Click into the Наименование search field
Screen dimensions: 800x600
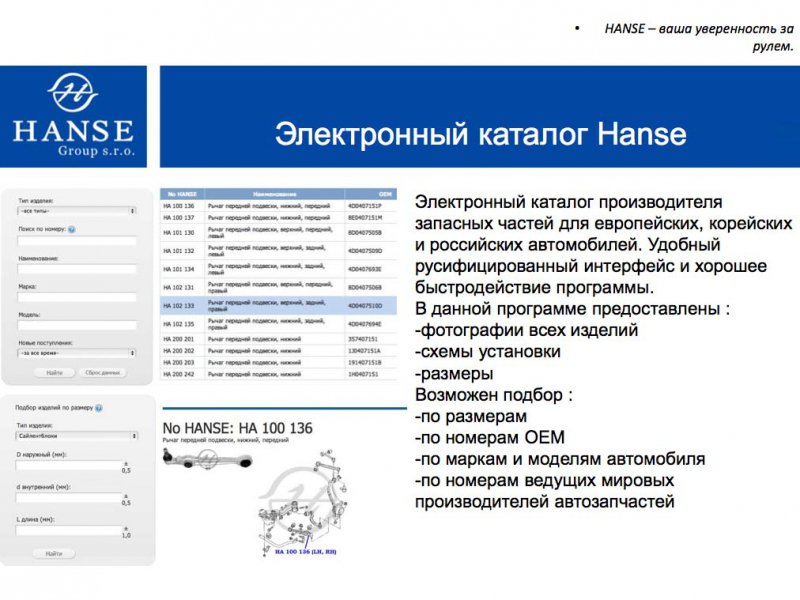pos(77,269)
